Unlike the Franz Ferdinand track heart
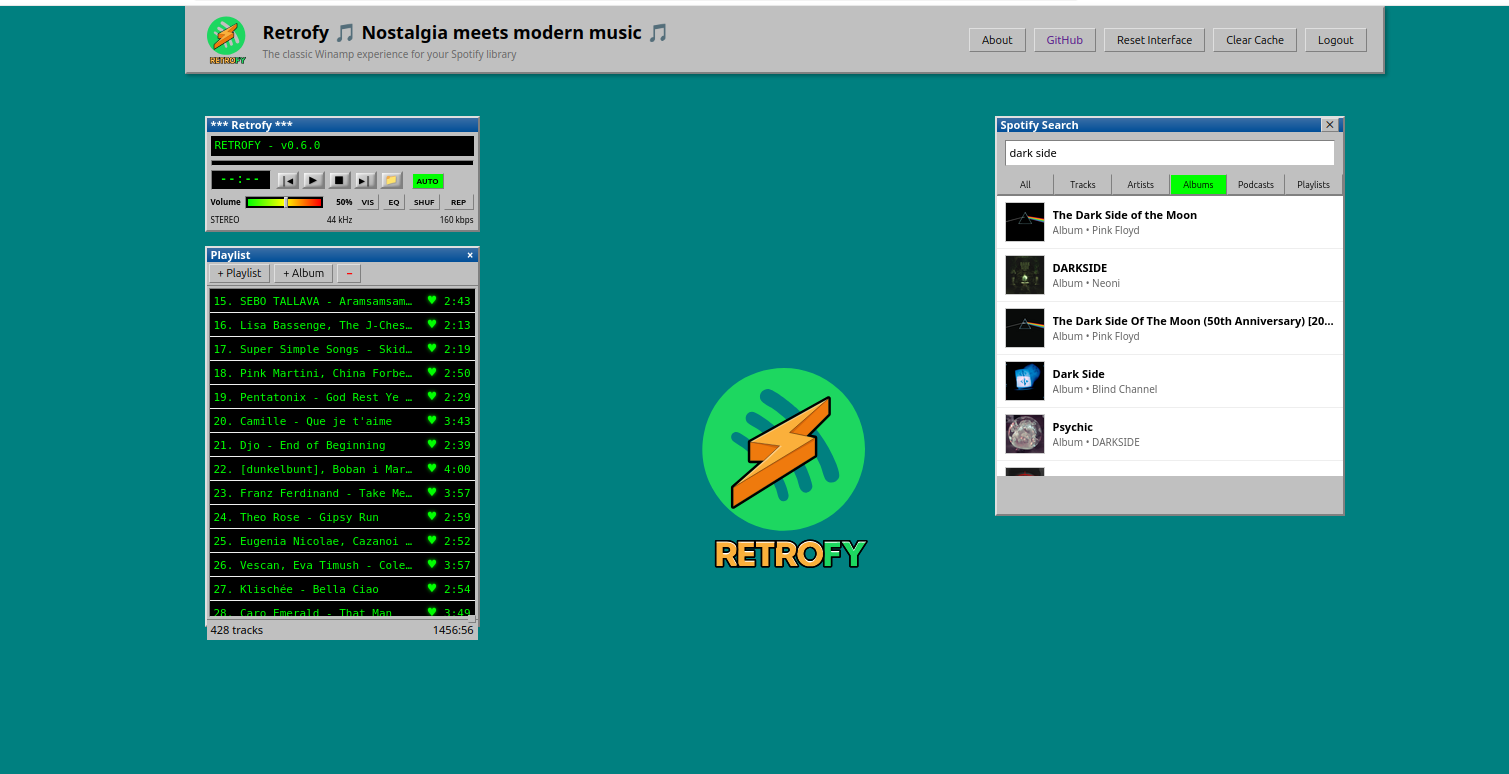The image size is (1509, 774). click(x=429, y=493)
